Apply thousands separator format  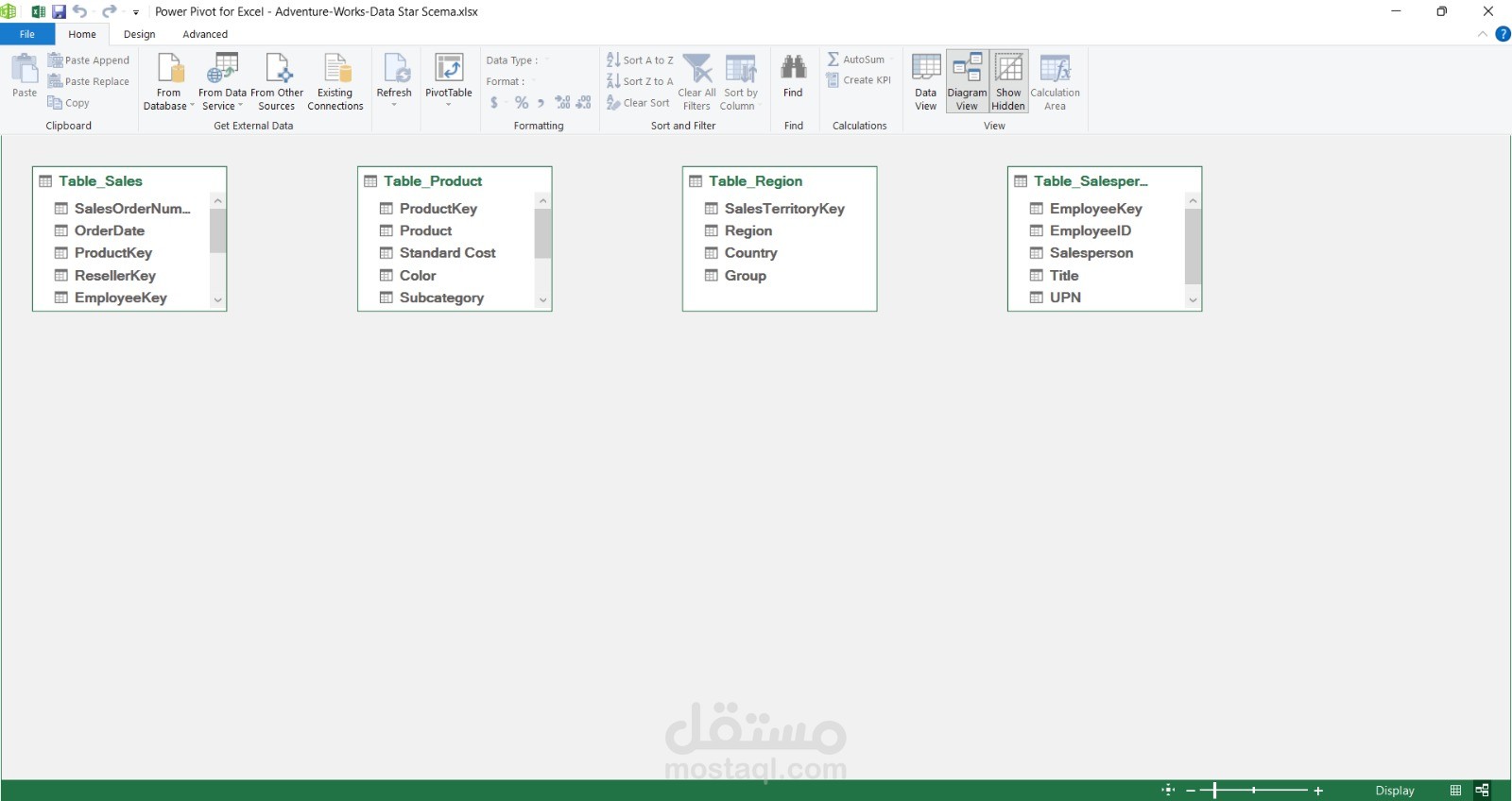click(541, 103)
